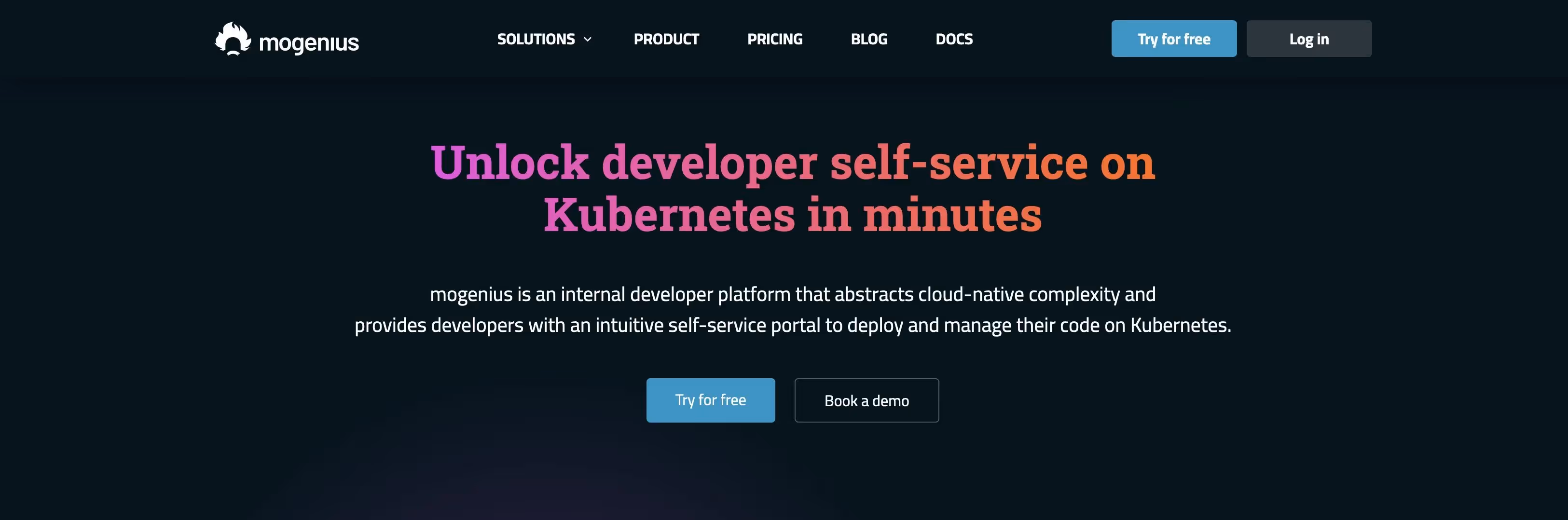
Task: Select the Log in button
Action: pos(1309,39)
